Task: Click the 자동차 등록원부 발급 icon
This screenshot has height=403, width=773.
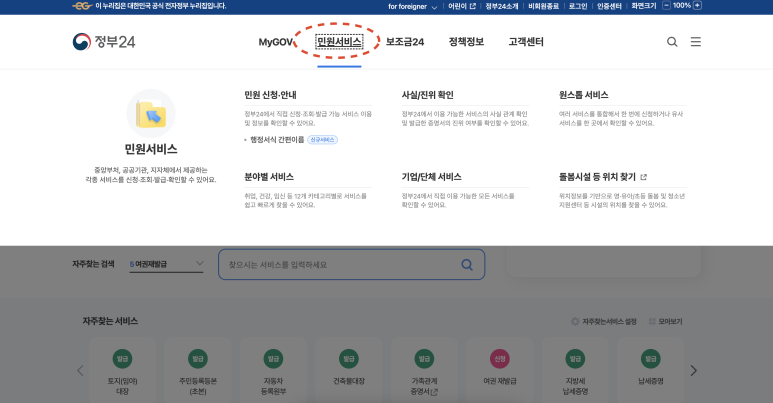Action: (273, 359)
